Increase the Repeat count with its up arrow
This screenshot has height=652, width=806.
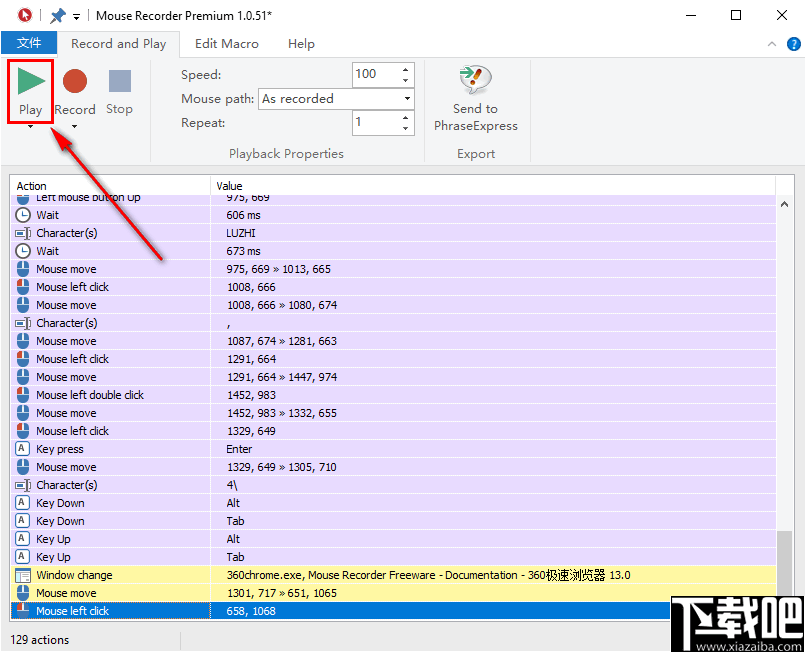click(x=404, y=117)
